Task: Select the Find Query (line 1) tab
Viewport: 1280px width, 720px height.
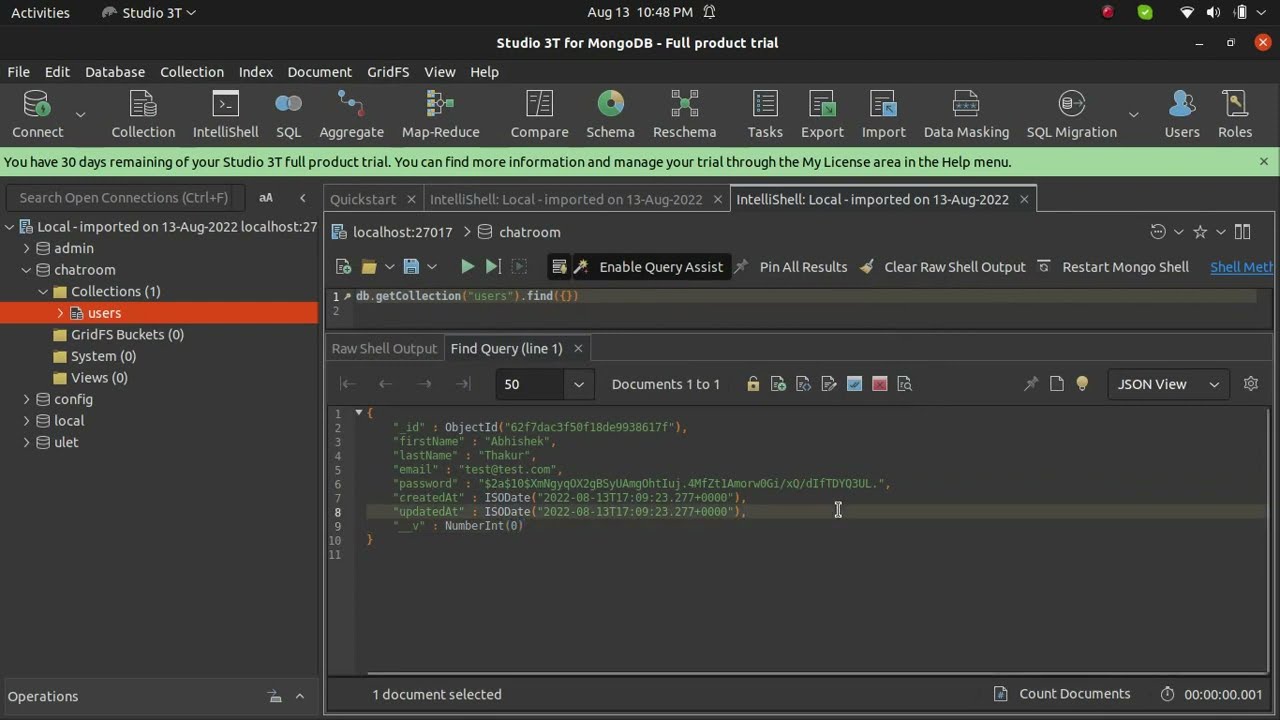Action: pyautogui.click(x=507, y=348)
